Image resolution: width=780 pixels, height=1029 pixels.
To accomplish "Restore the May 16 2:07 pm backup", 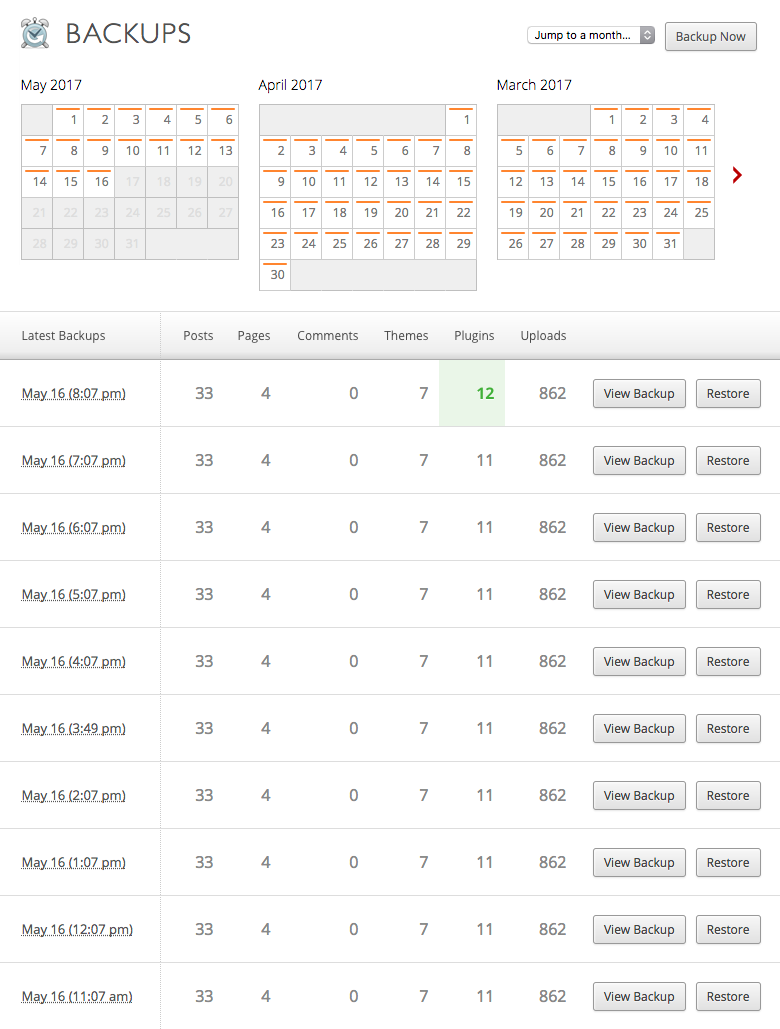I will [728, 795].
